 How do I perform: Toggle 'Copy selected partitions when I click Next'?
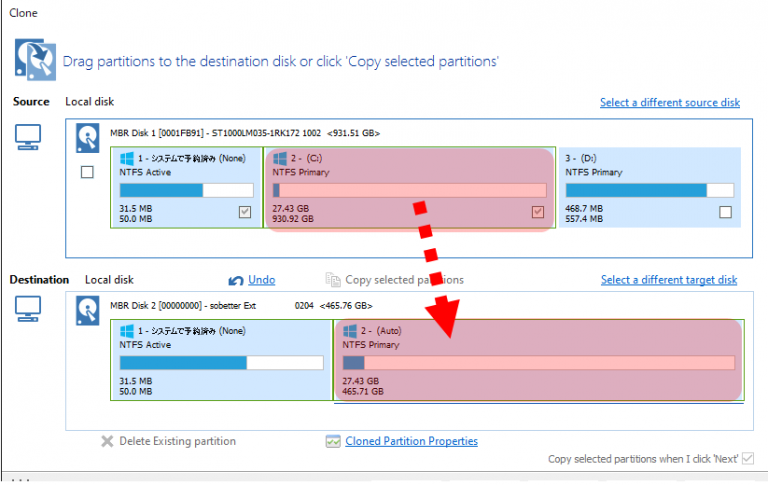point(749,459)
